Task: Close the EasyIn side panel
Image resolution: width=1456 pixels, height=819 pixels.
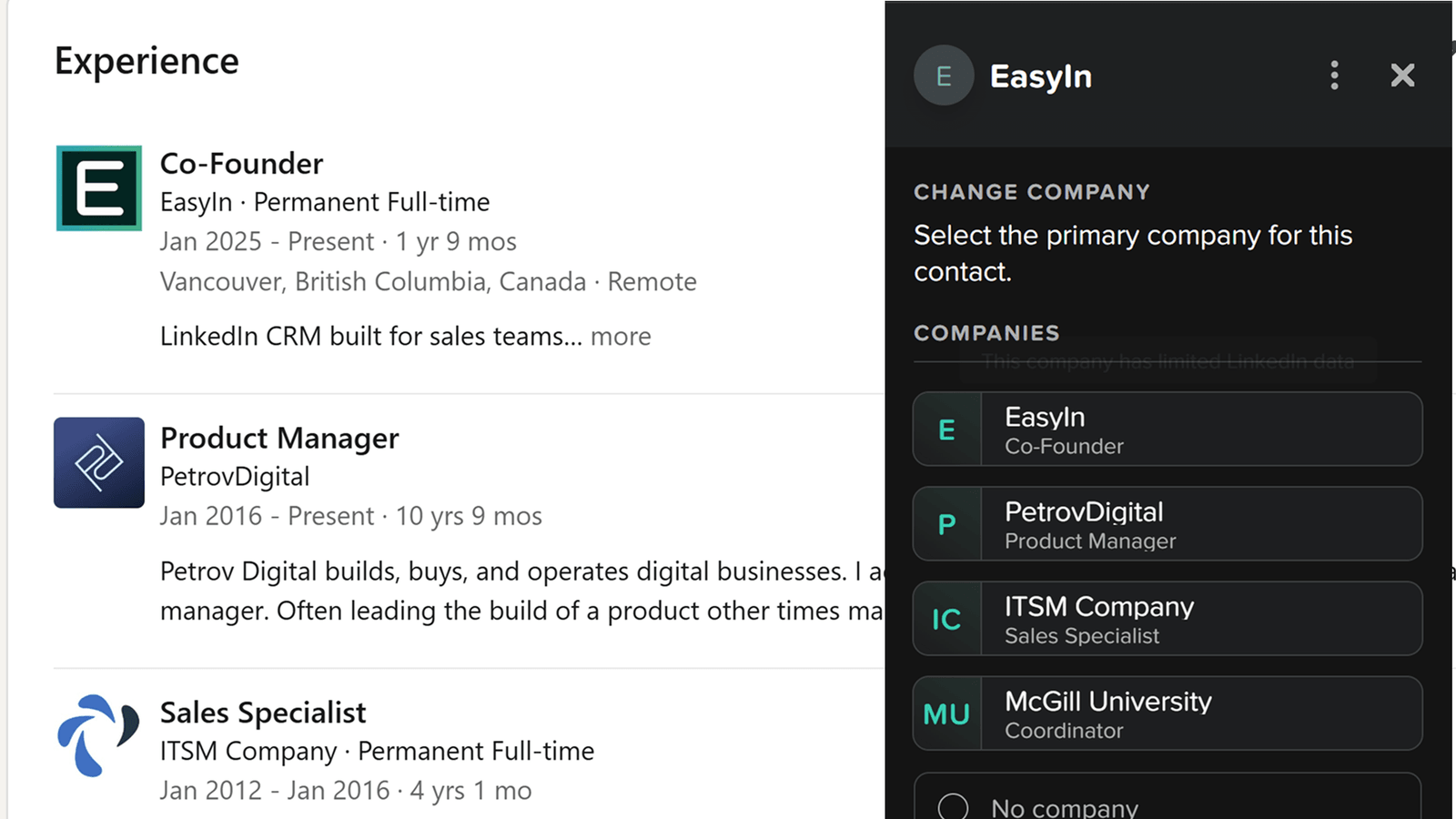Action: click(x=1402, y=76)
